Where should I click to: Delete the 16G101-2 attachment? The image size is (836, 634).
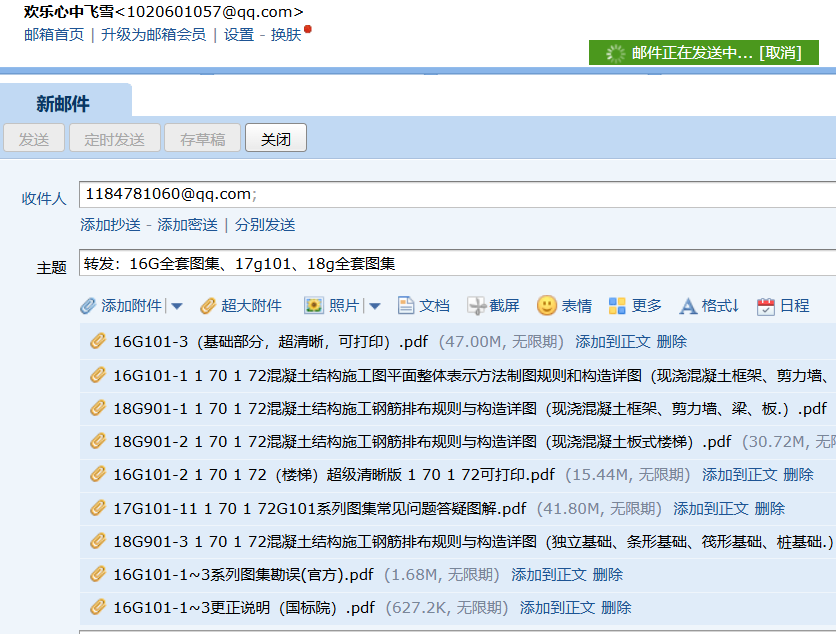pos(798,475)
